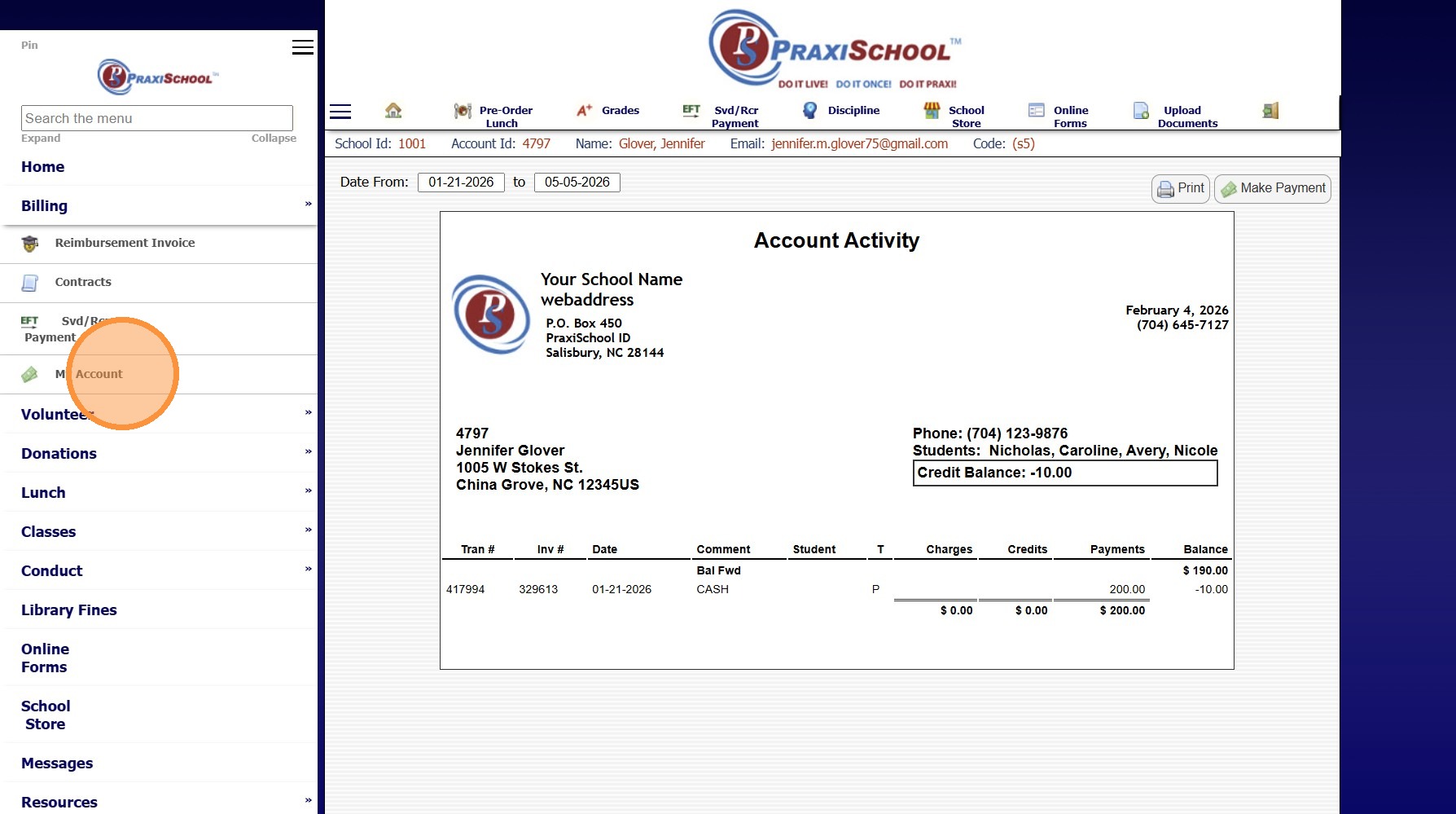Open the Online Forms icon in toolbar
Viewport: 1456px width, 814px height.
point(1036,110)
